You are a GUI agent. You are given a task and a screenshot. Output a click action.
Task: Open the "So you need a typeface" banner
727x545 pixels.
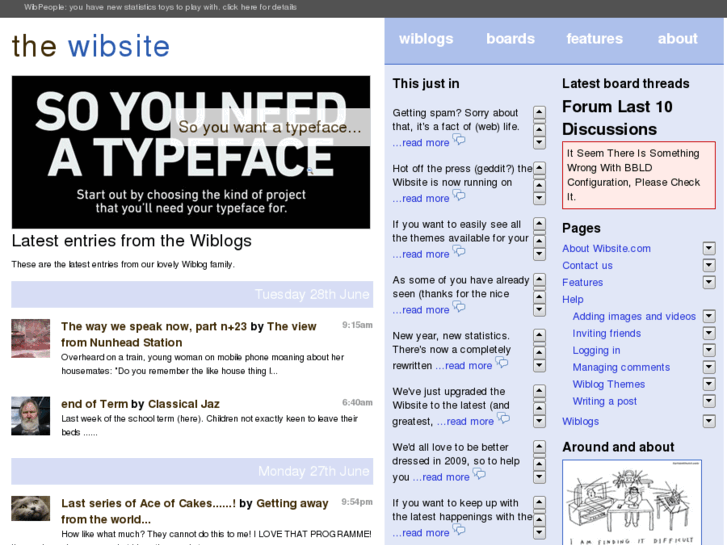point(191,152)
